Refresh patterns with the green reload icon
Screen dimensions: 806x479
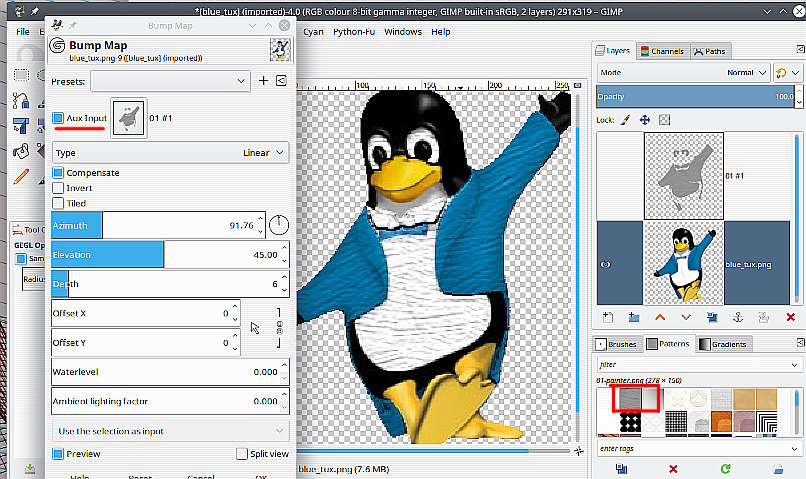[724, 468]
